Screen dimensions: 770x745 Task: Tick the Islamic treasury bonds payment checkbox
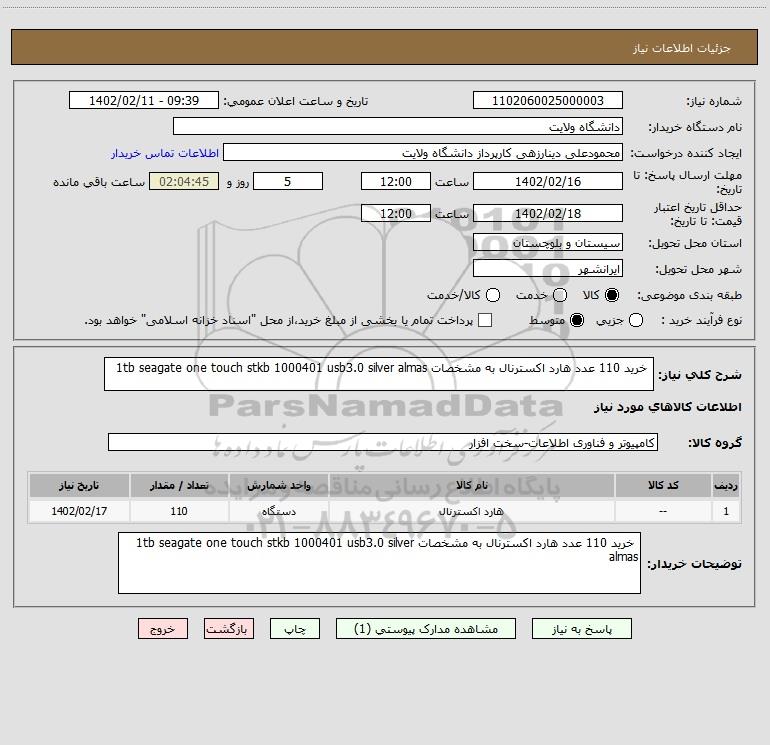pos(485,320)
